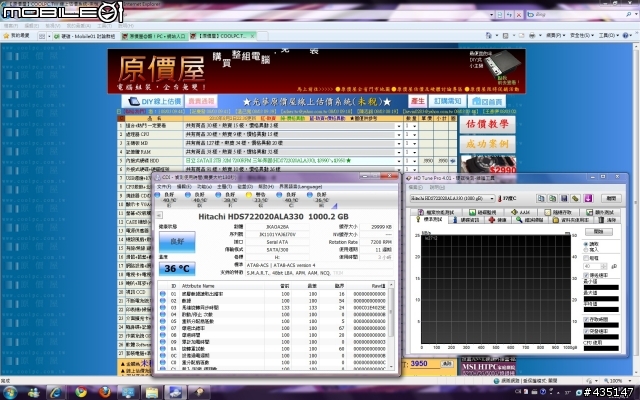Open HD Tune options via the tag icon
Screen dimensions: 640x400
coord(575,198)
